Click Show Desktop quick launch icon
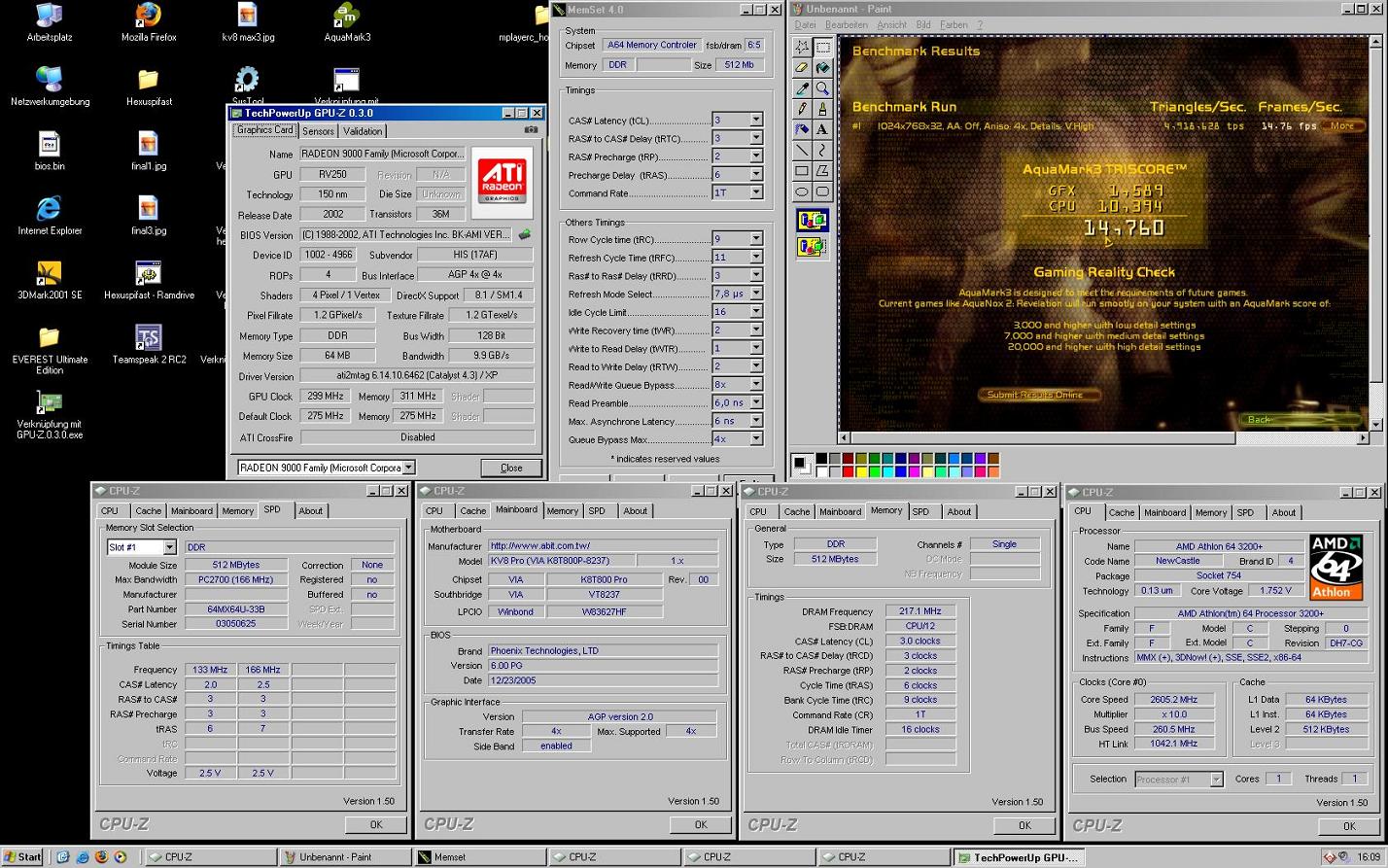 (63, 857)
